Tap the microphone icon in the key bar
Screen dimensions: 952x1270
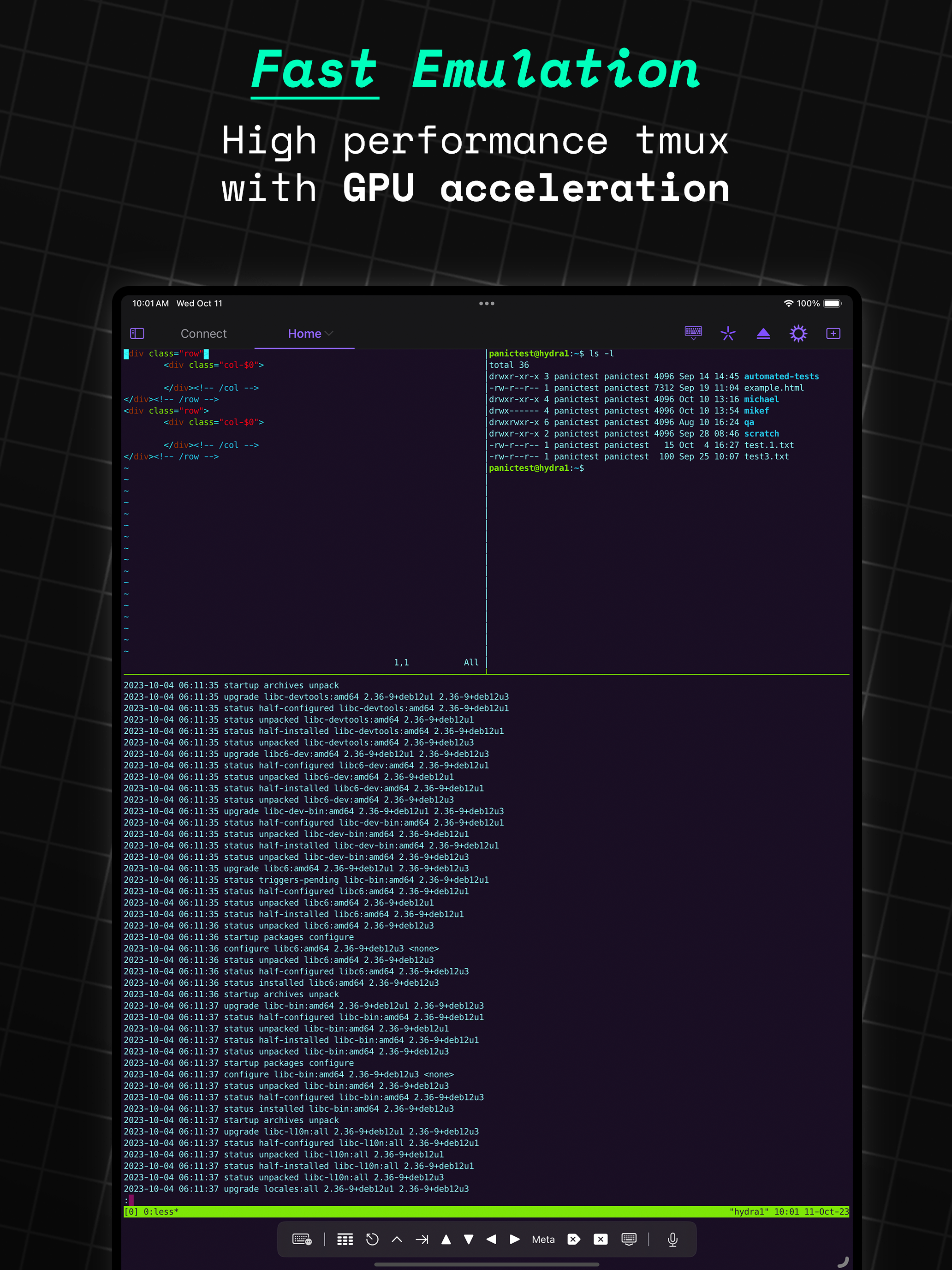click(672, 1239)
